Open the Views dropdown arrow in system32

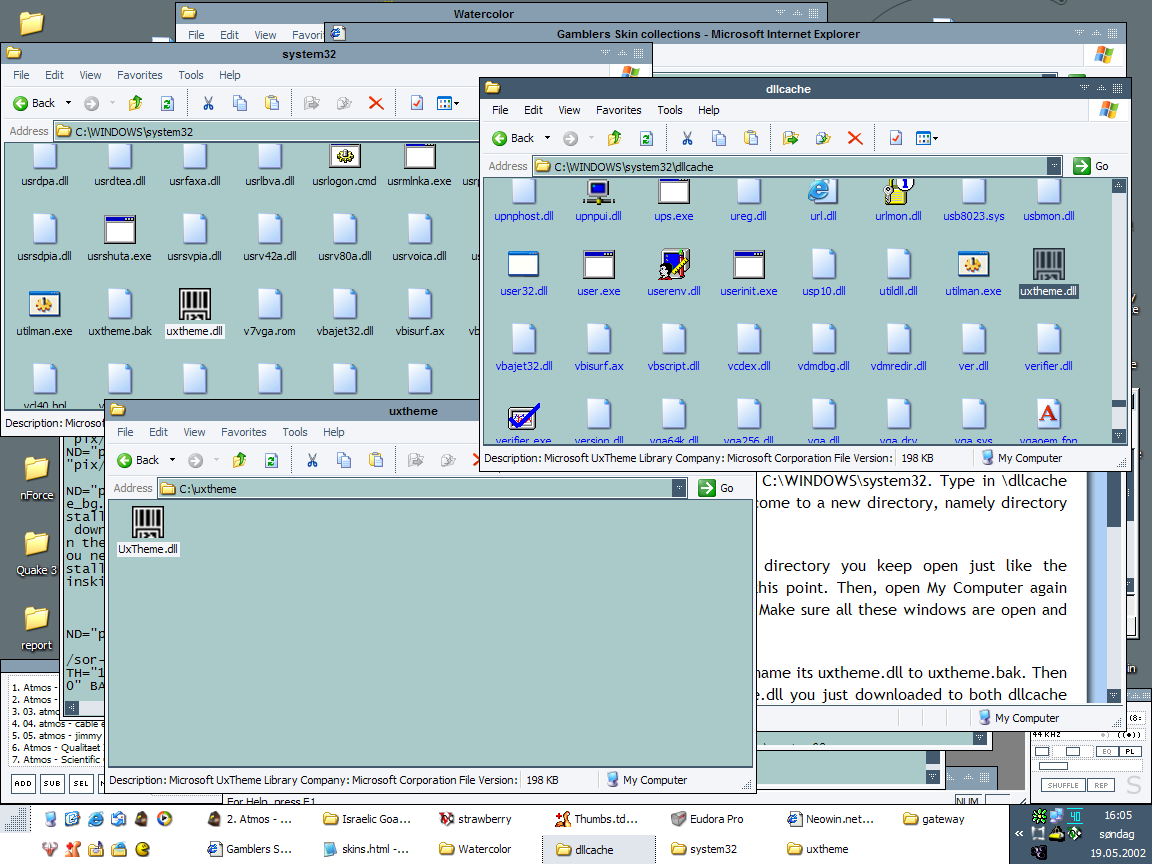456,104
